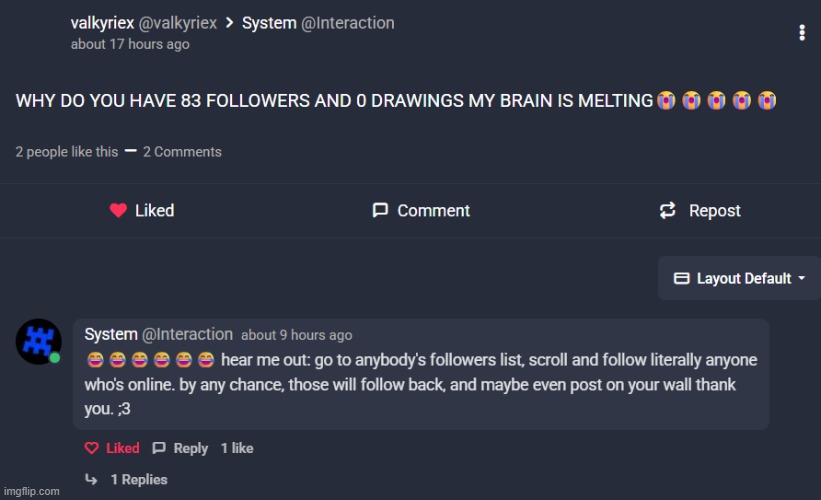View the 2 people like this list
This screenshot has width=821, height=500.
click(66, 152)
